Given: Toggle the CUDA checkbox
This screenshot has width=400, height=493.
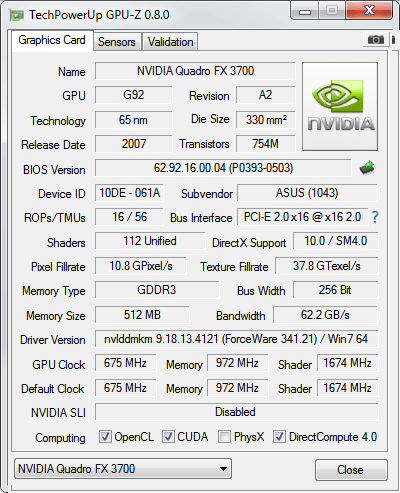Looking at the screenshot, I should coord(168,436).
